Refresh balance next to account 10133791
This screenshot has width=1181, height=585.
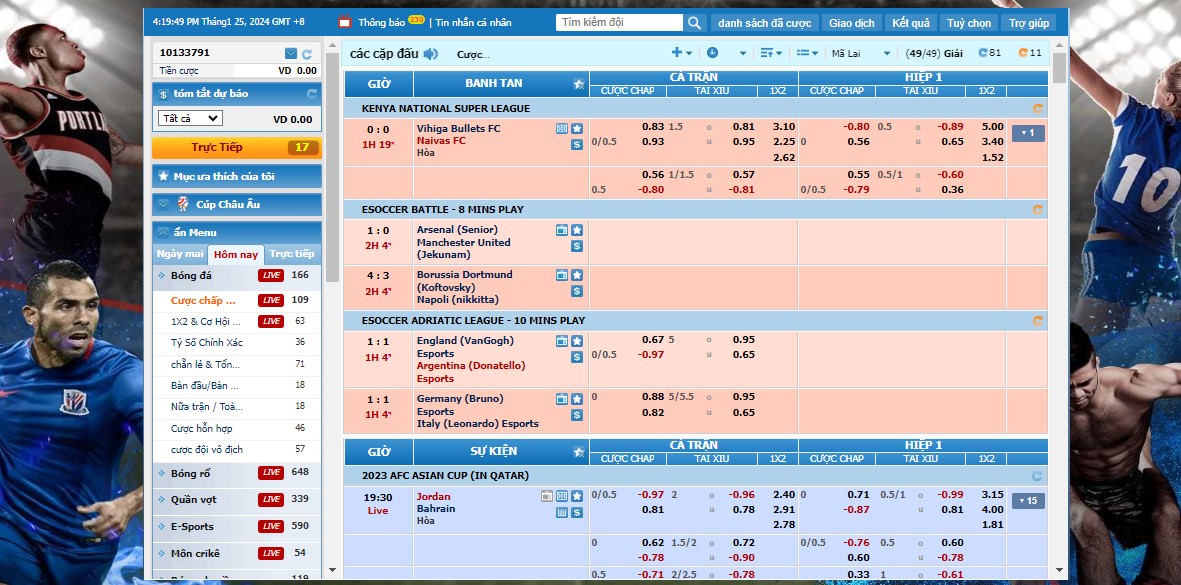click(x=307, y=54)
